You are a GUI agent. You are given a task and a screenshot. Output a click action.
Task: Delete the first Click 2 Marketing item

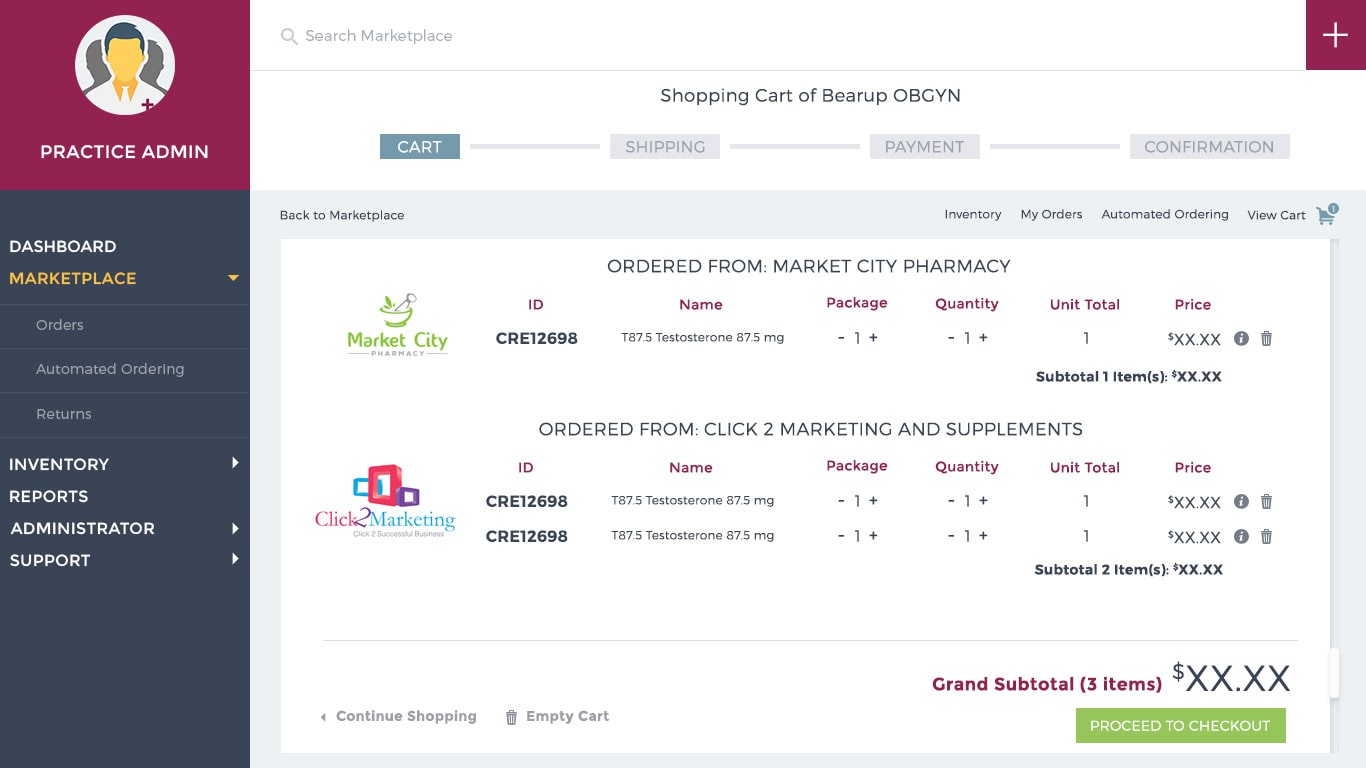pos(1266,502)
